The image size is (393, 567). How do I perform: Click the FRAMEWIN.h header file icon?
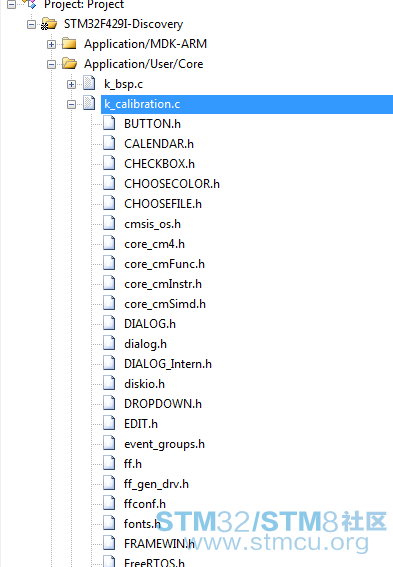109,543
